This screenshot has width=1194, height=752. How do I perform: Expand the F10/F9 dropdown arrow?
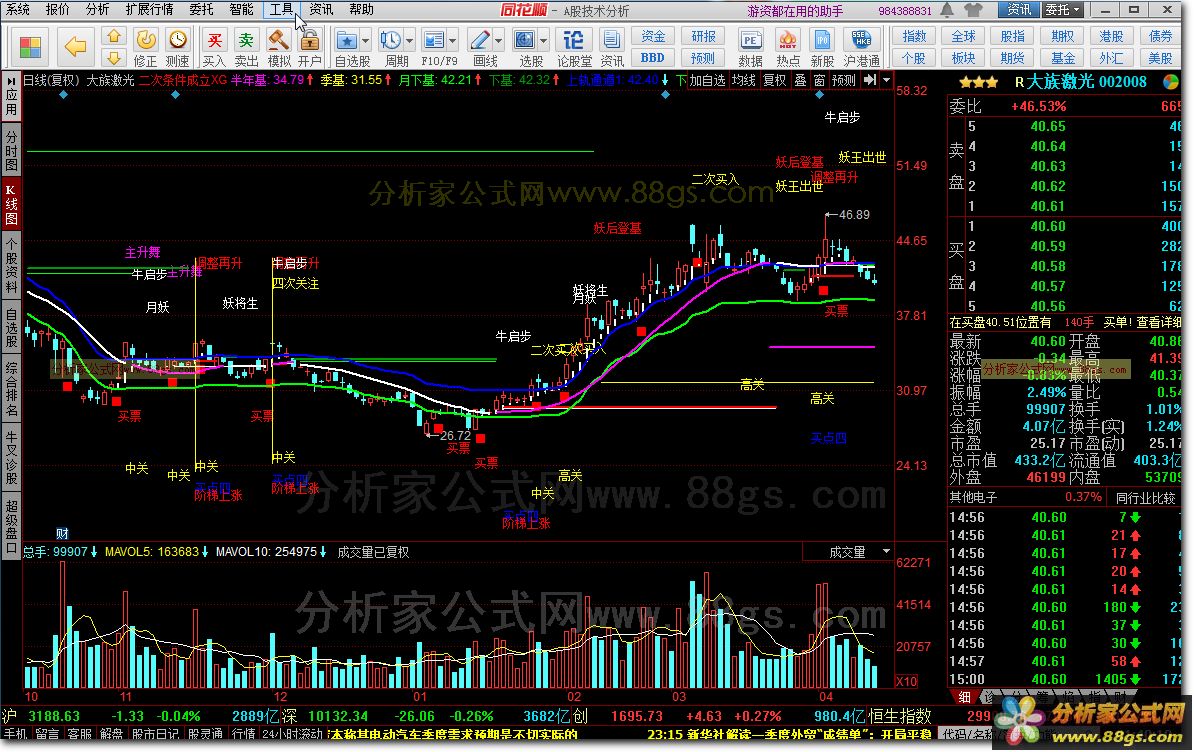pyautogui.click(x=453, y=40)
